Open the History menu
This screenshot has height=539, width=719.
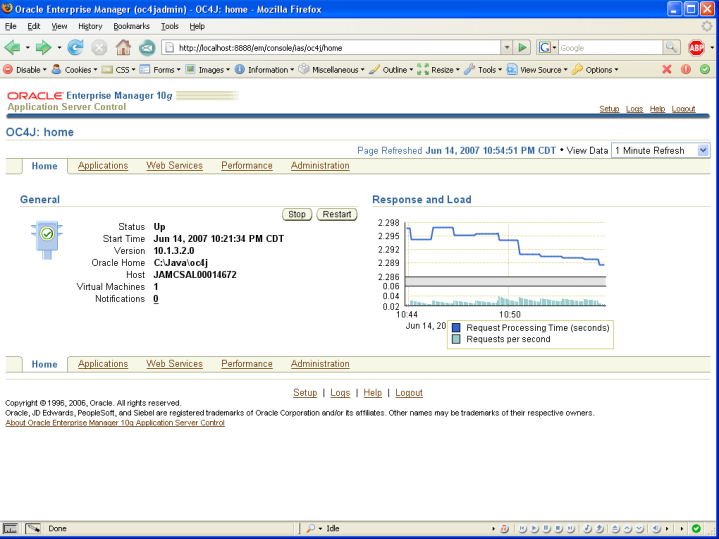coord(90,26)
